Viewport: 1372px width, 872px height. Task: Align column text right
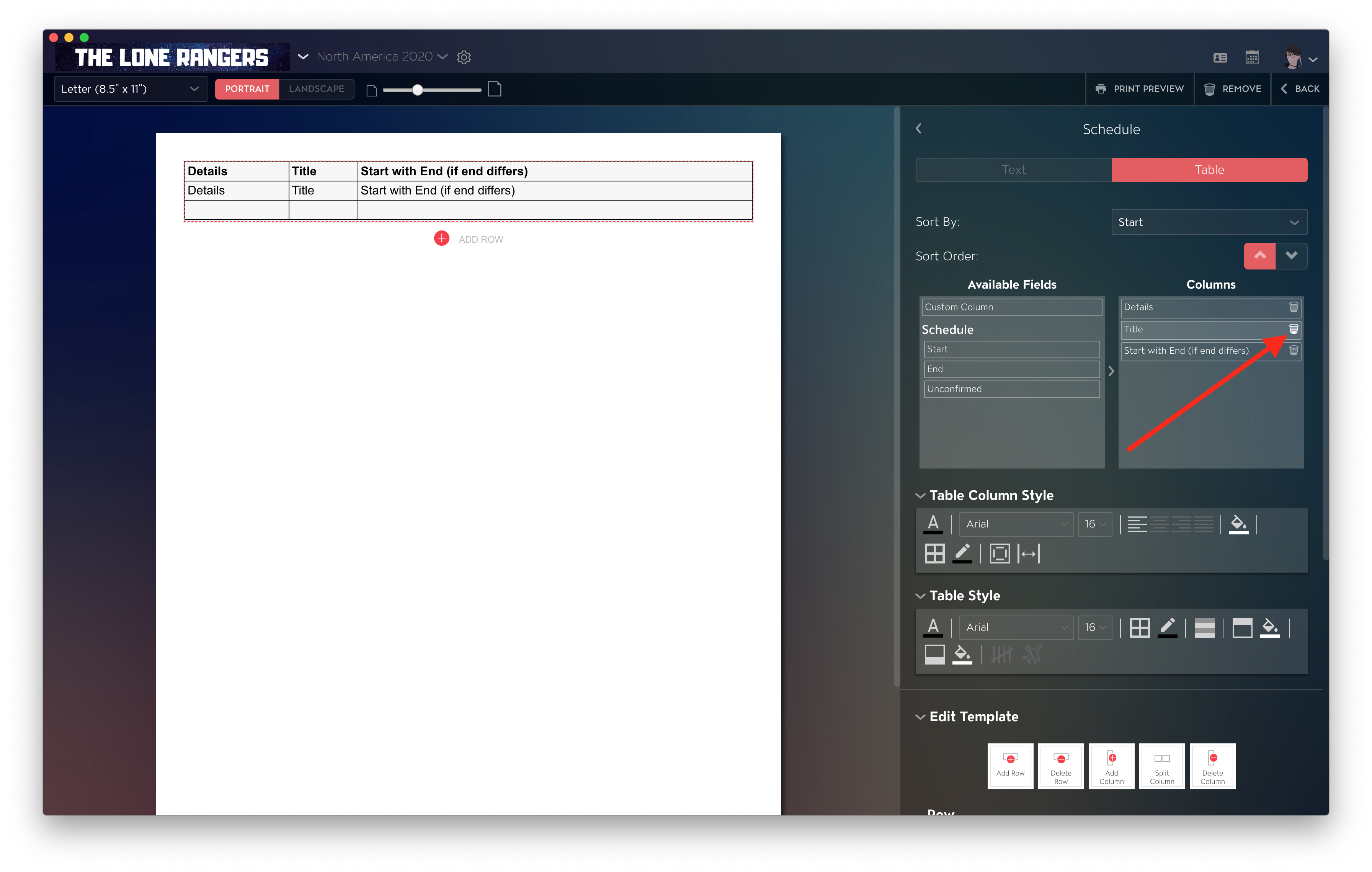[x=1182, y=524]
